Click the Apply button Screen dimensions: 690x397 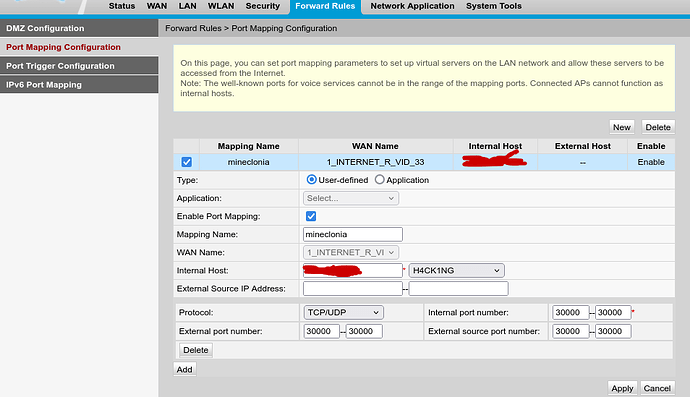coord(622,388)
